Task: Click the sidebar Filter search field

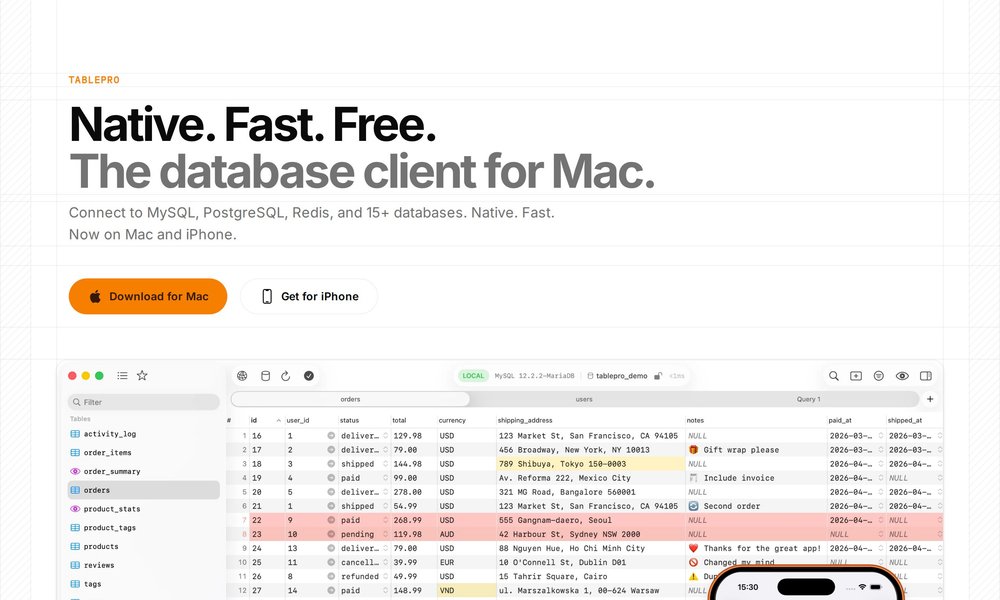Action: [x=143, y=402]
